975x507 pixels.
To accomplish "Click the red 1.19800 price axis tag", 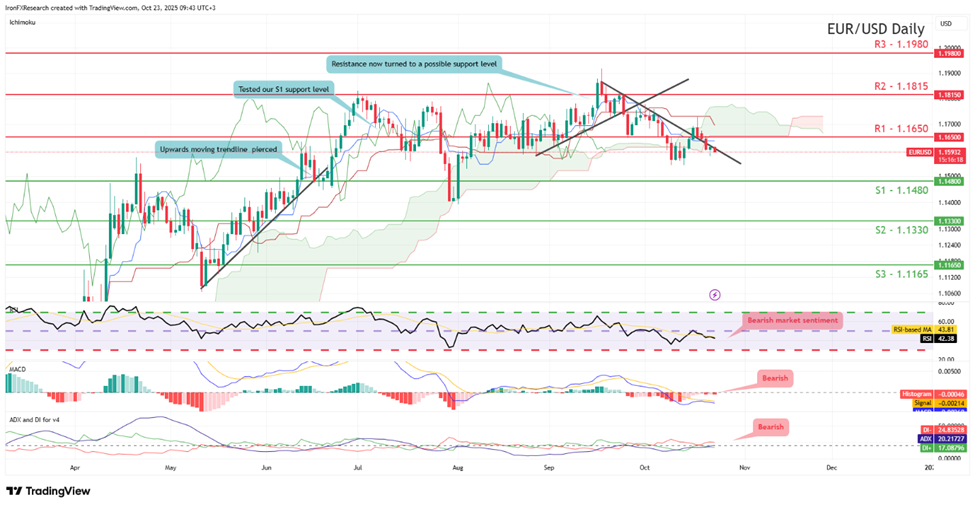I will click(x=948, y=53).
